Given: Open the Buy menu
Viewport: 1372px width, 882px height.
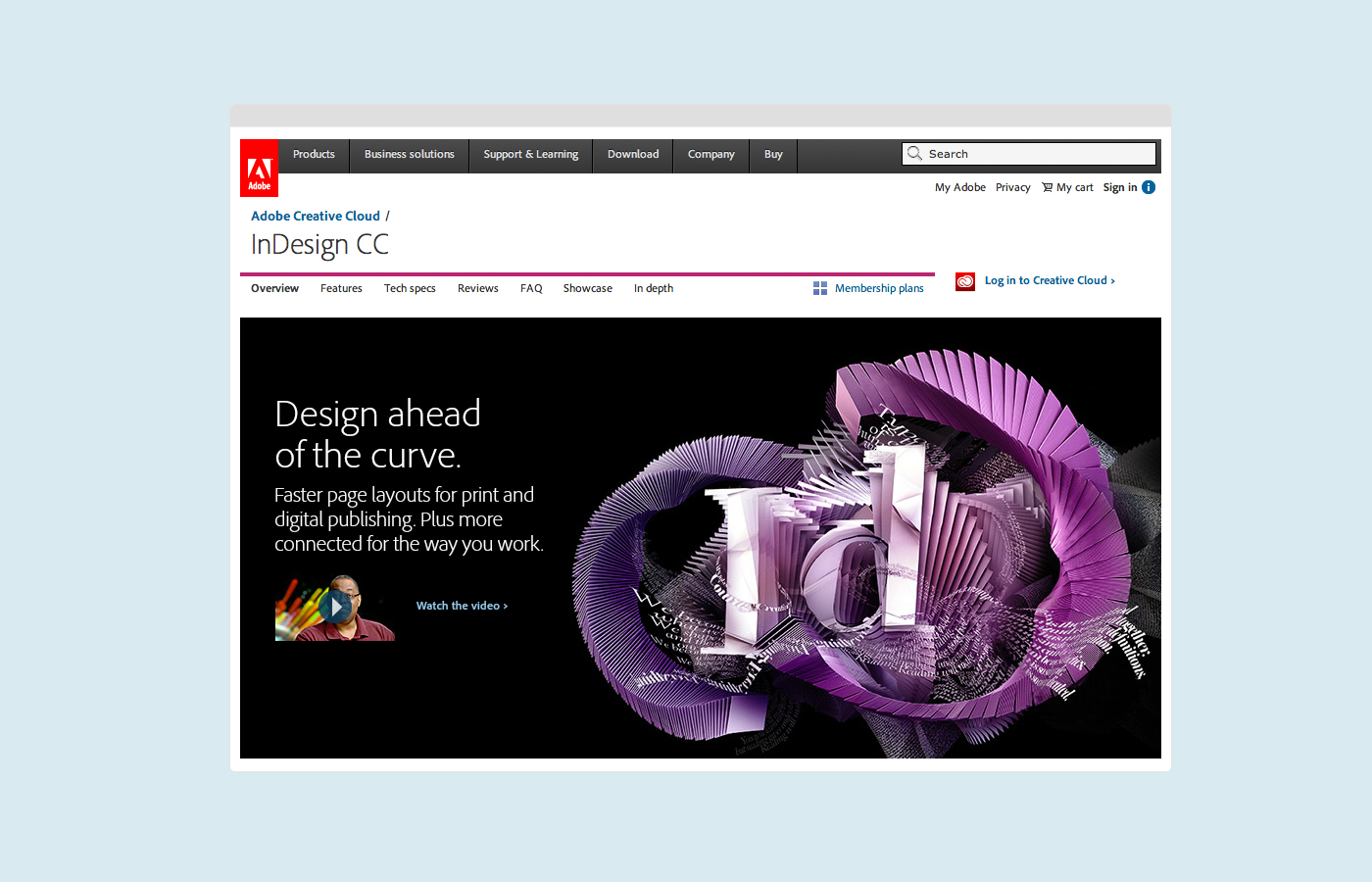Looking at the screenshot, I should pos(773,155).
